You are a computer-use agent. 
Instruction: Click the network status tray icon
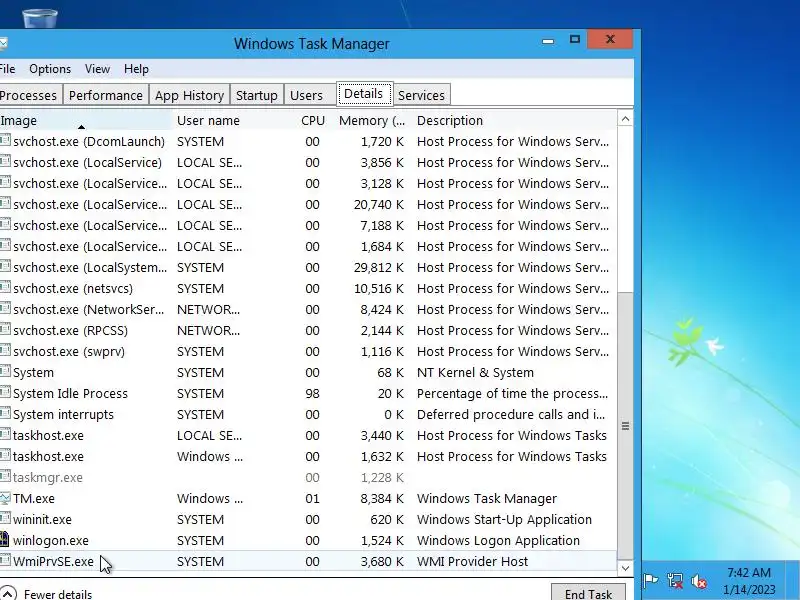(x=675, y=581)
